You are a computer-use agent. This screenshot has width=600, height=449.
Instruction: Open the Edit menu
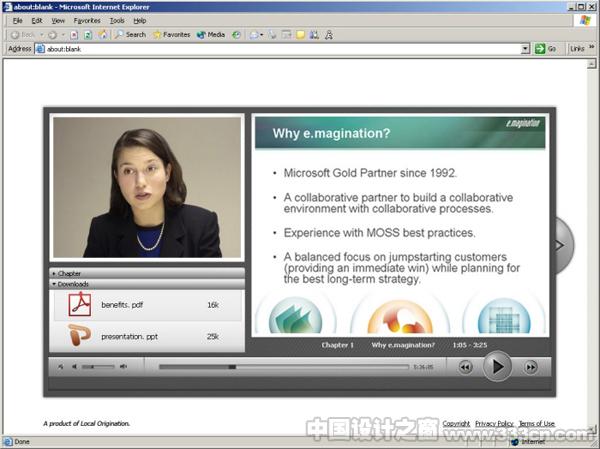(37, 21)
